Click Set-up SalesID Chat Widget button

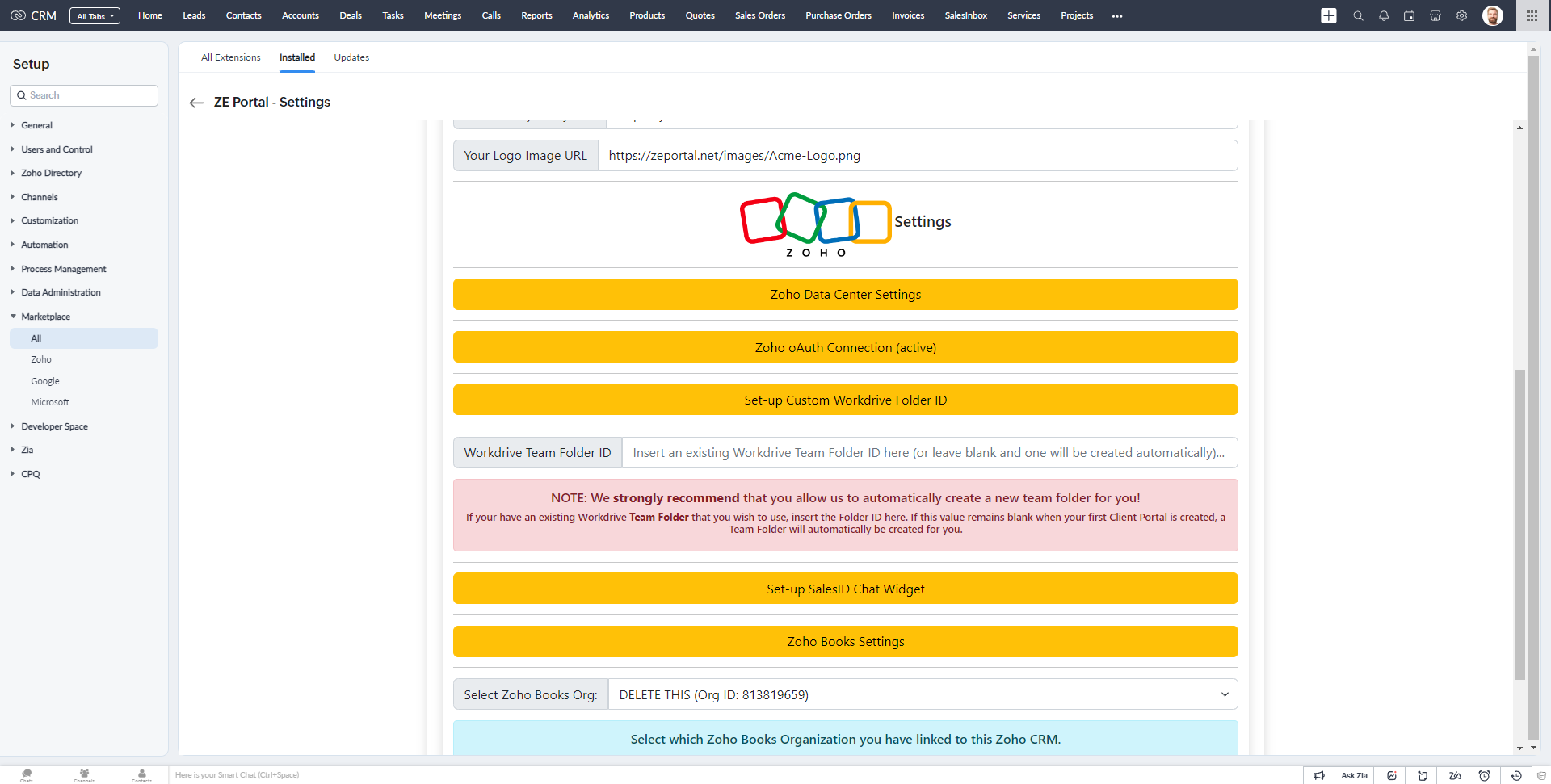tap(846, 589)
